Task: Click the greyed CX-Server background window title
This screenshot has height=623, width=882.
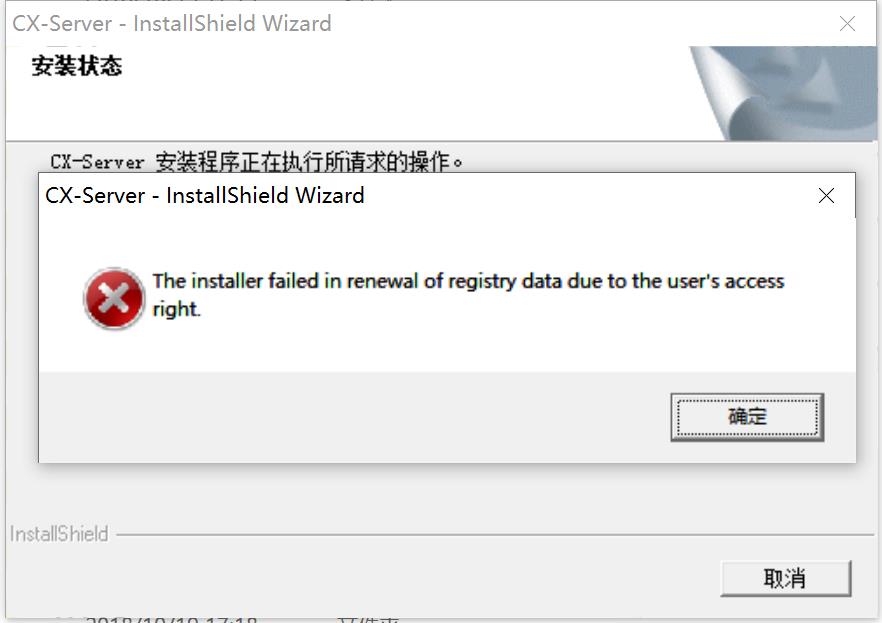Action: [172, 24]
